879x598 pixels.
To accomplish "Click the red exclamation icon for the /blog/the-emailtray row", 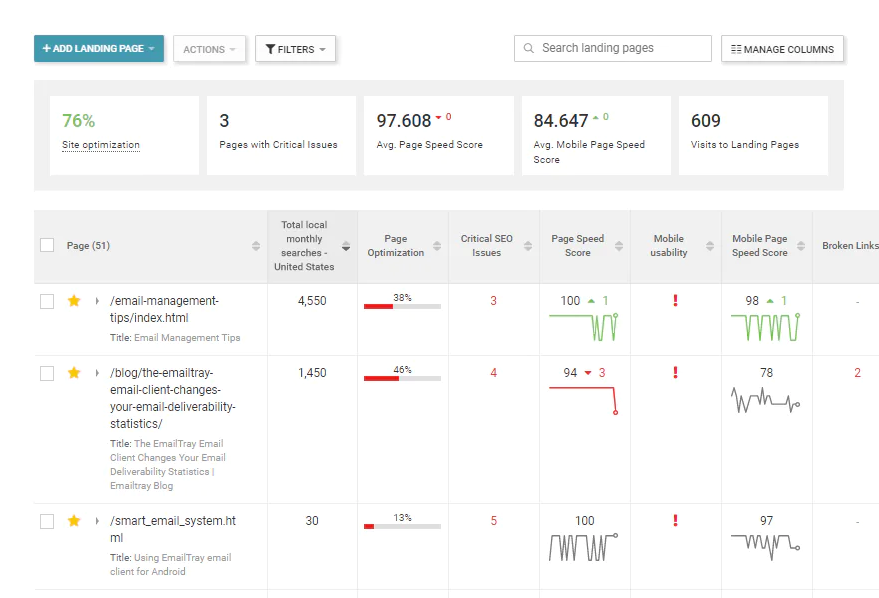I will [674, 372].
